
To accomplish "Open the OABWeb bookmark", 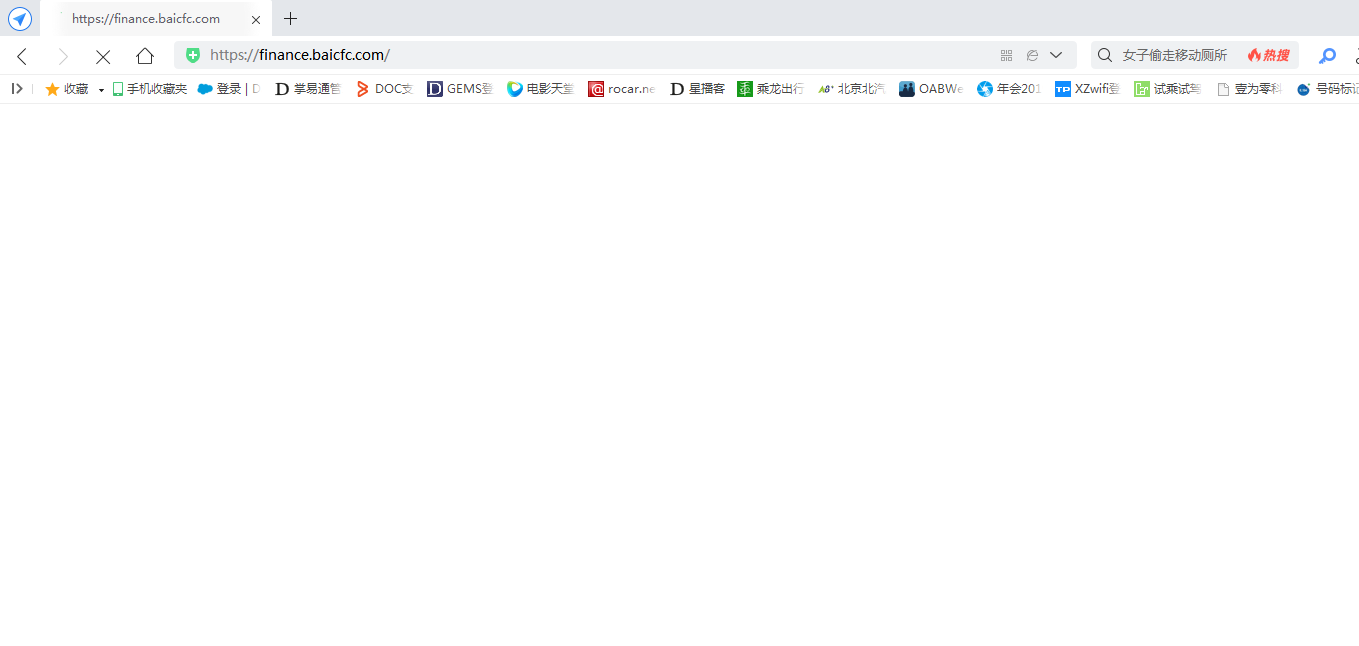I will [x=931, y=89].
